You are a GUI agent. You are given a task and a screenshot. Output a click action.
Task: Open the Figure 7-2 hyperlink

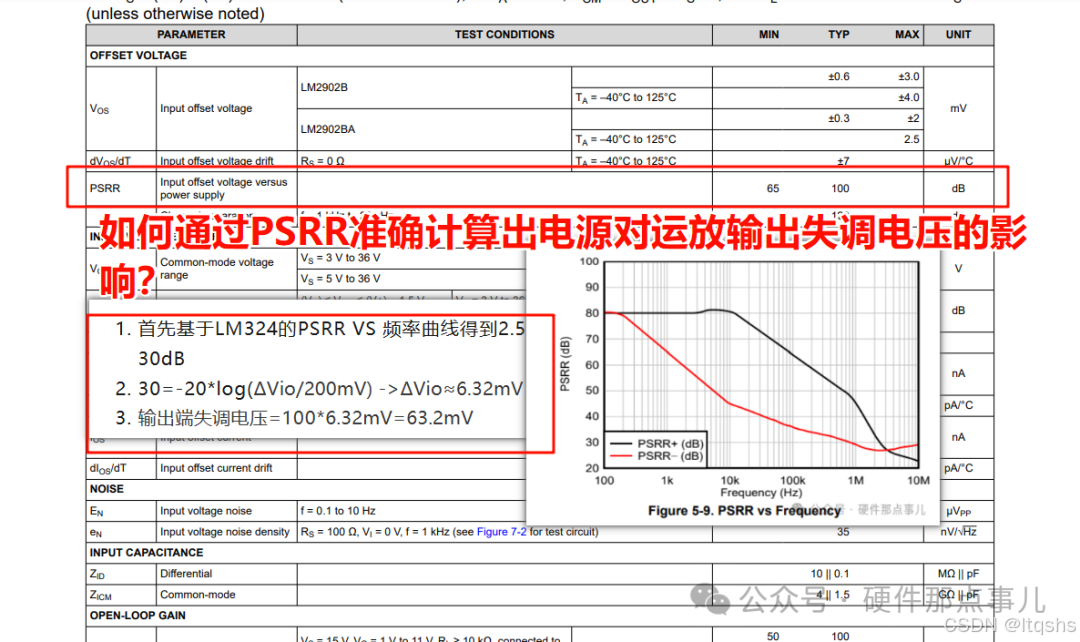click(x=501, y=532)
